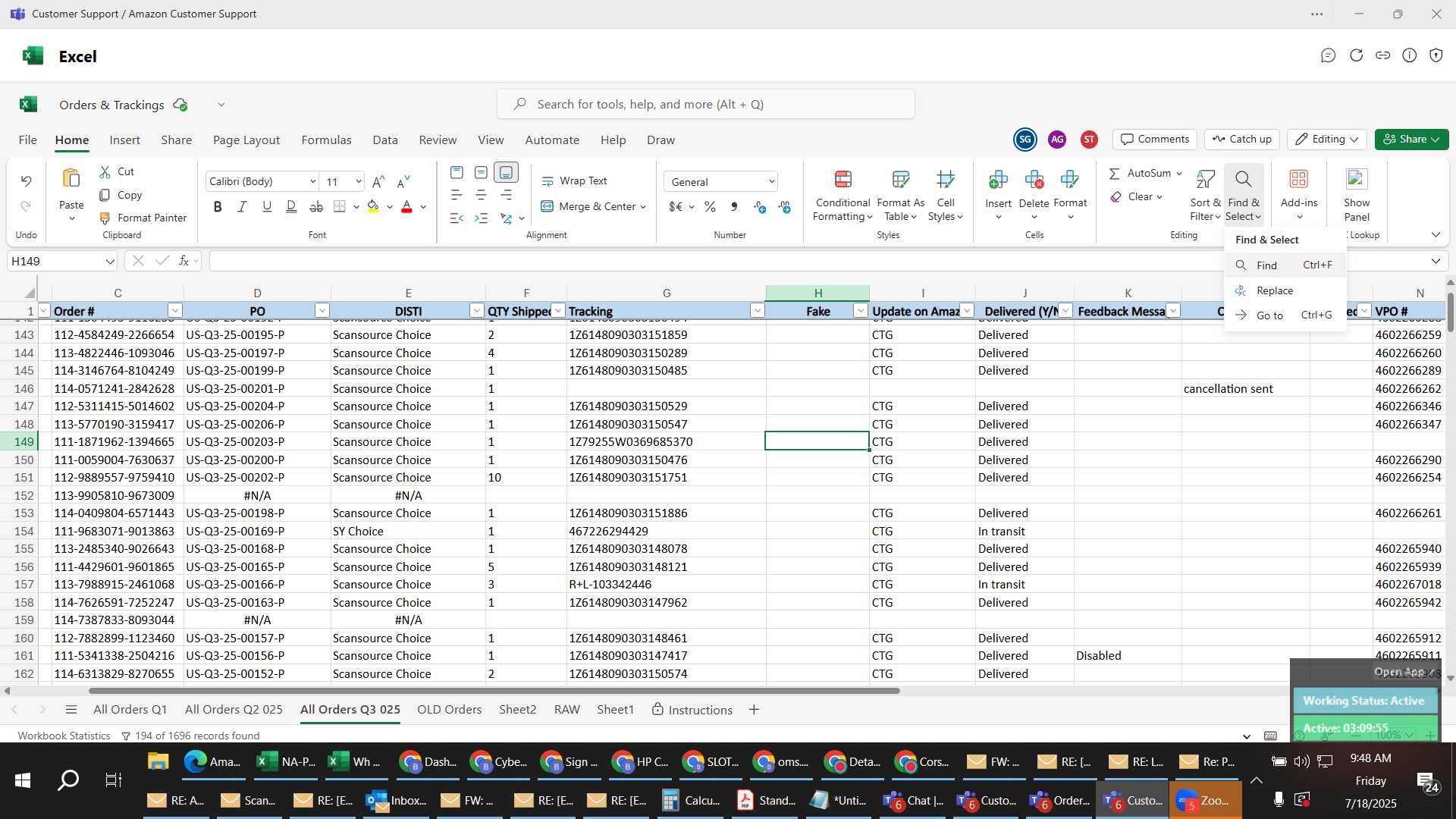Expand the formula bar chevron
The height and width of the screenshot is (819, 1456).
1436,261
